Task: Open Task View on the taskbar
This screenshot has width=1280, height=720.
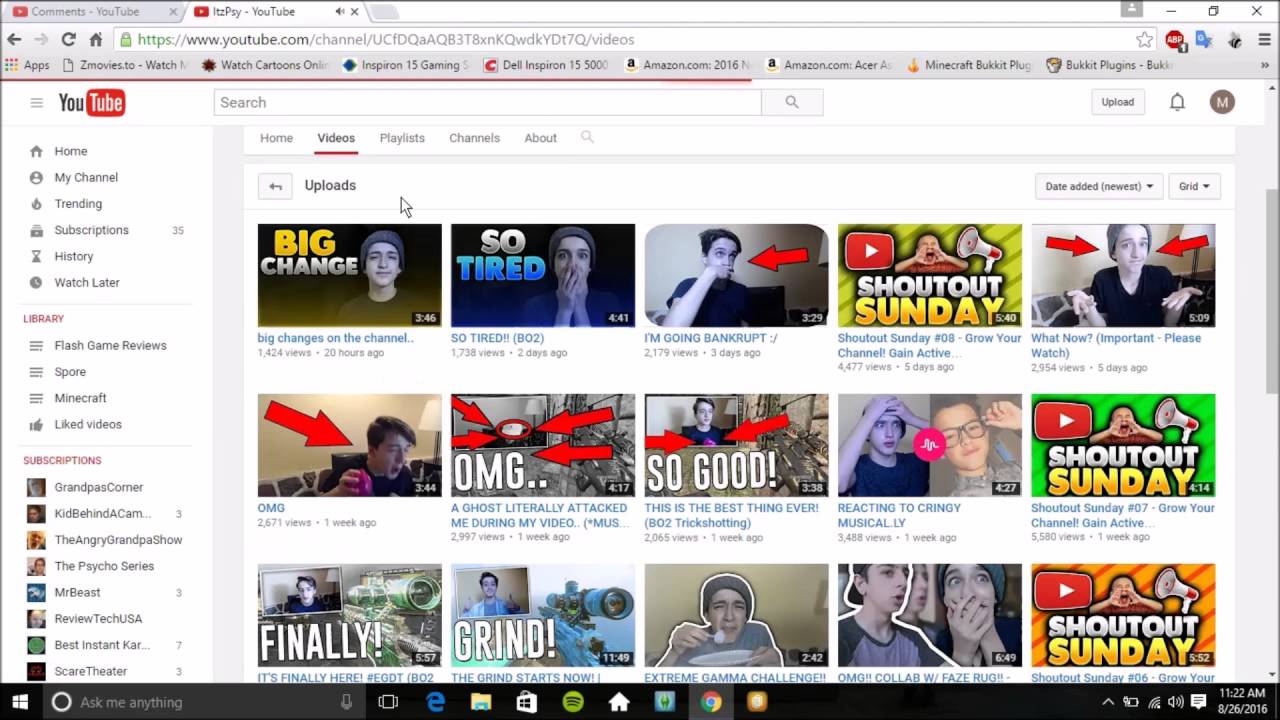Action: (388, 702)
